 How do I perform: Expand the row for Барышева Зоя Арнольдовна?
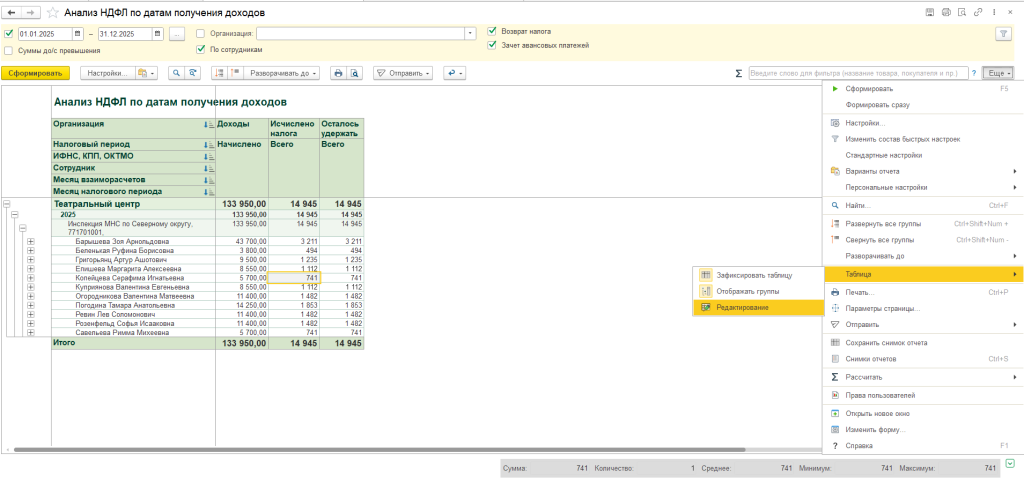point(31,241)
